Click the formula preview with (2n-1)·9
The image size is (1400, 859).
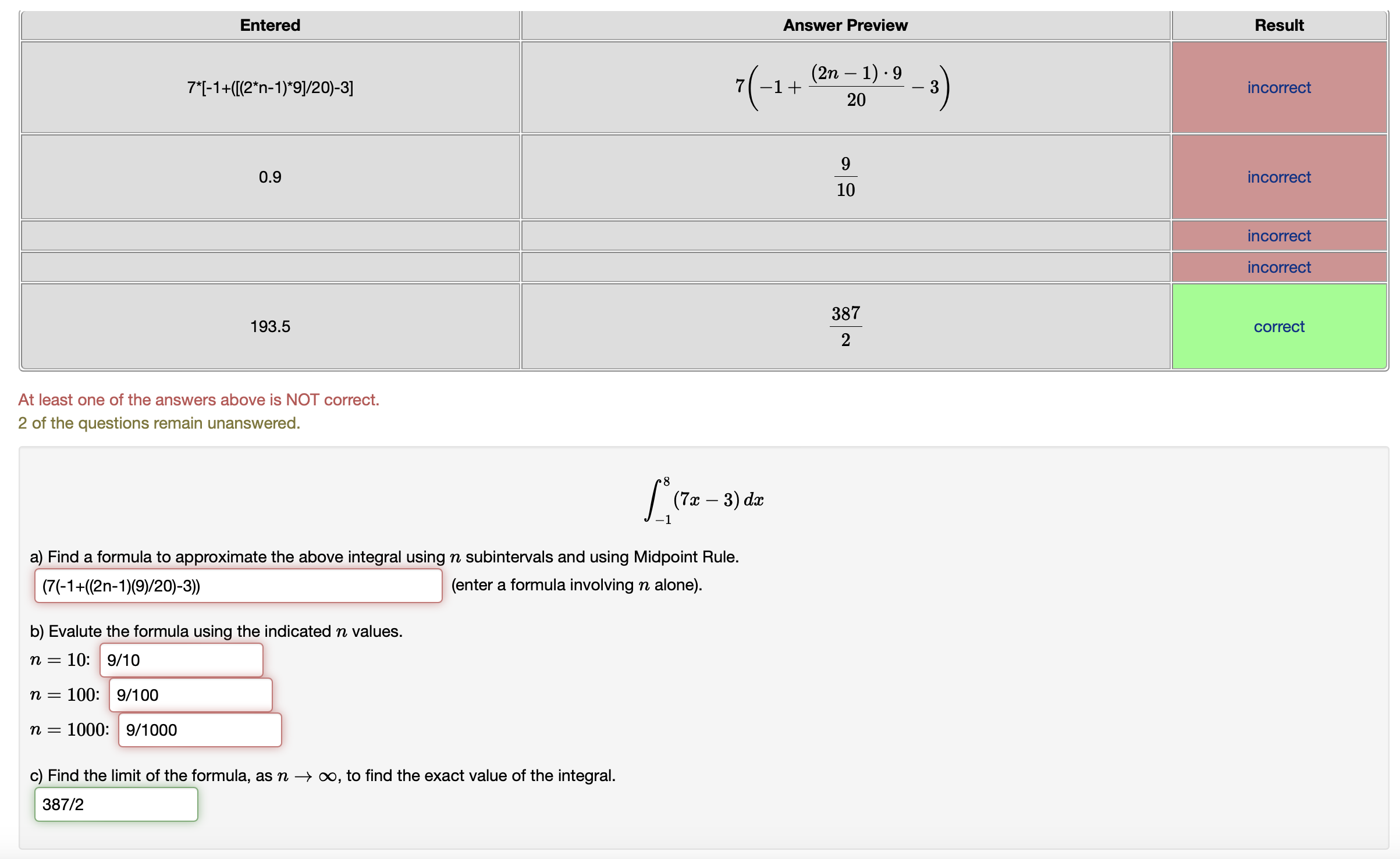coord(845,87)
